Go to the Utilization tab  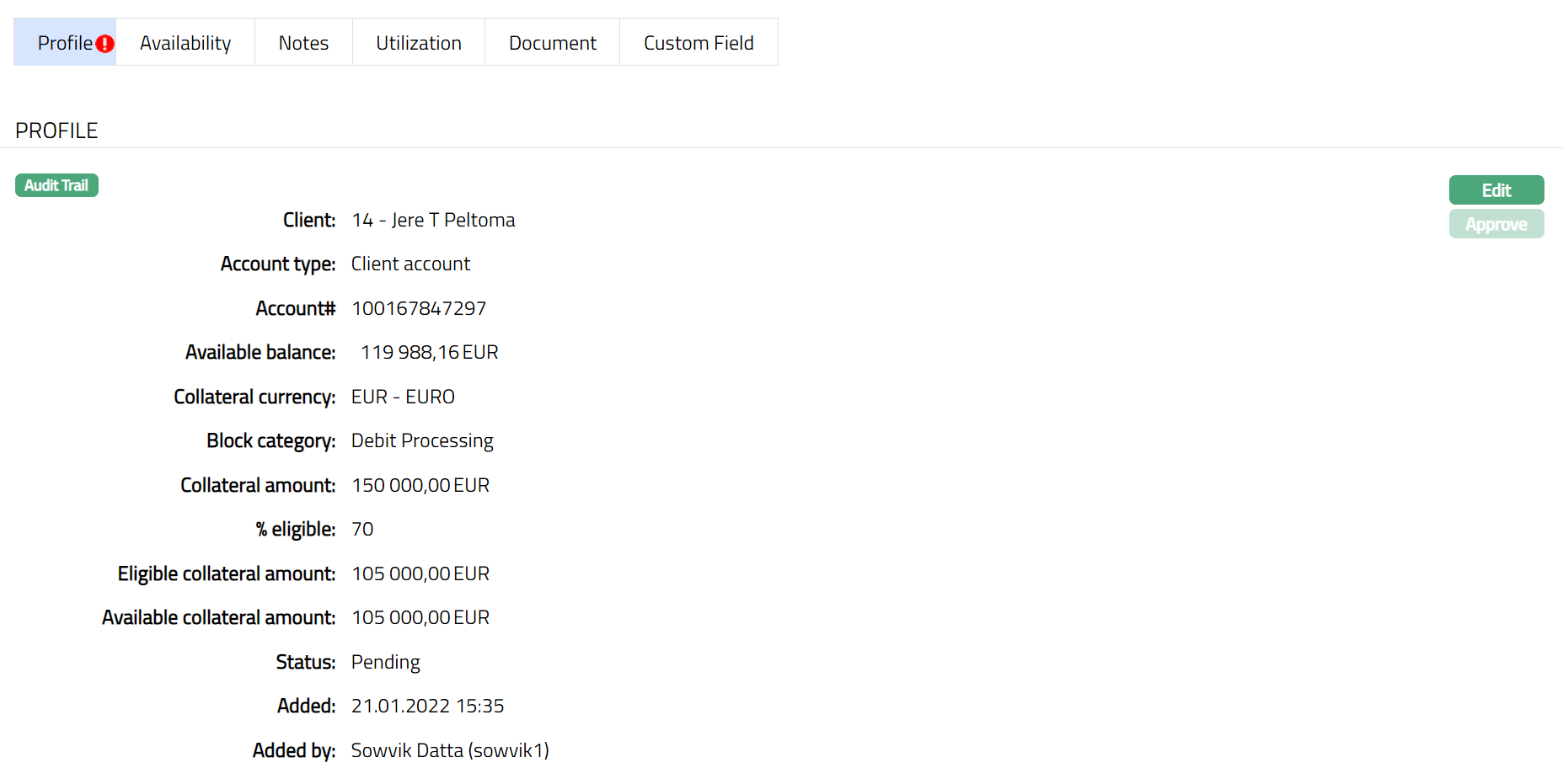pyautogui.click(x=419, y=43)
